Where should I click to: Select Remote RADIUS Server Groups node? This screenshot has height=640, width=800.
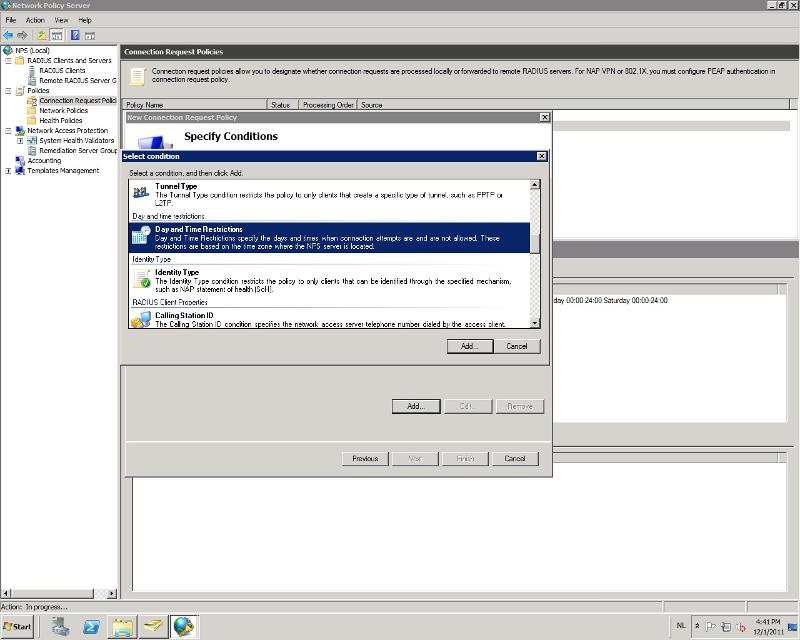point(78,80)
